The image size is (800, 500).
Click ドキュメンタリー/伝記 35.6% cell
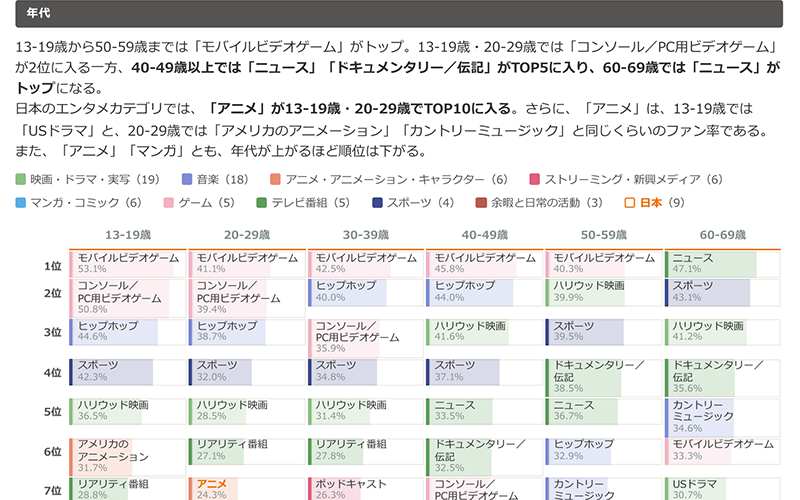(x=723, y=378)
